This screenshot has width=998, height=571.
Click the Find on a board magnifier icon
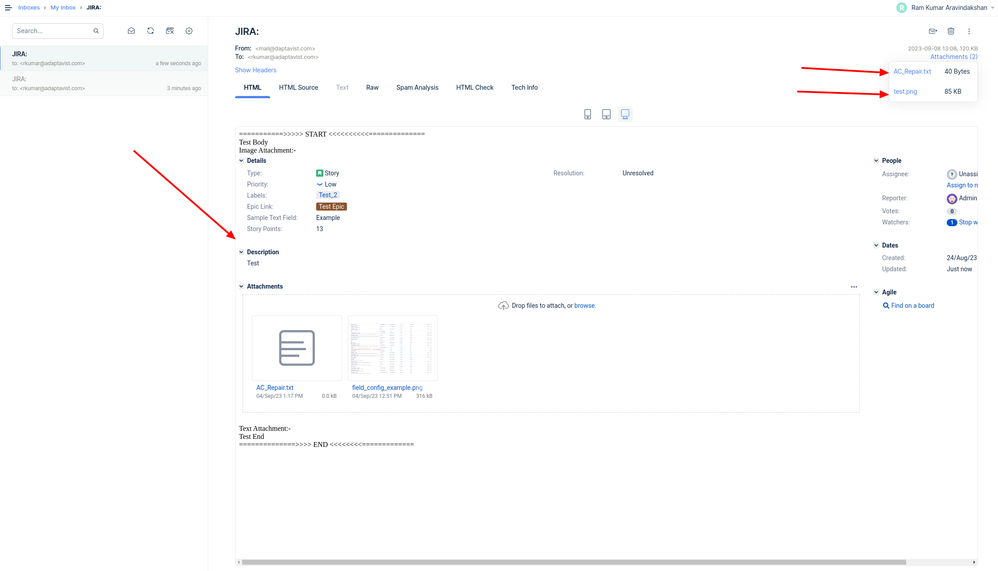[886, 306]
